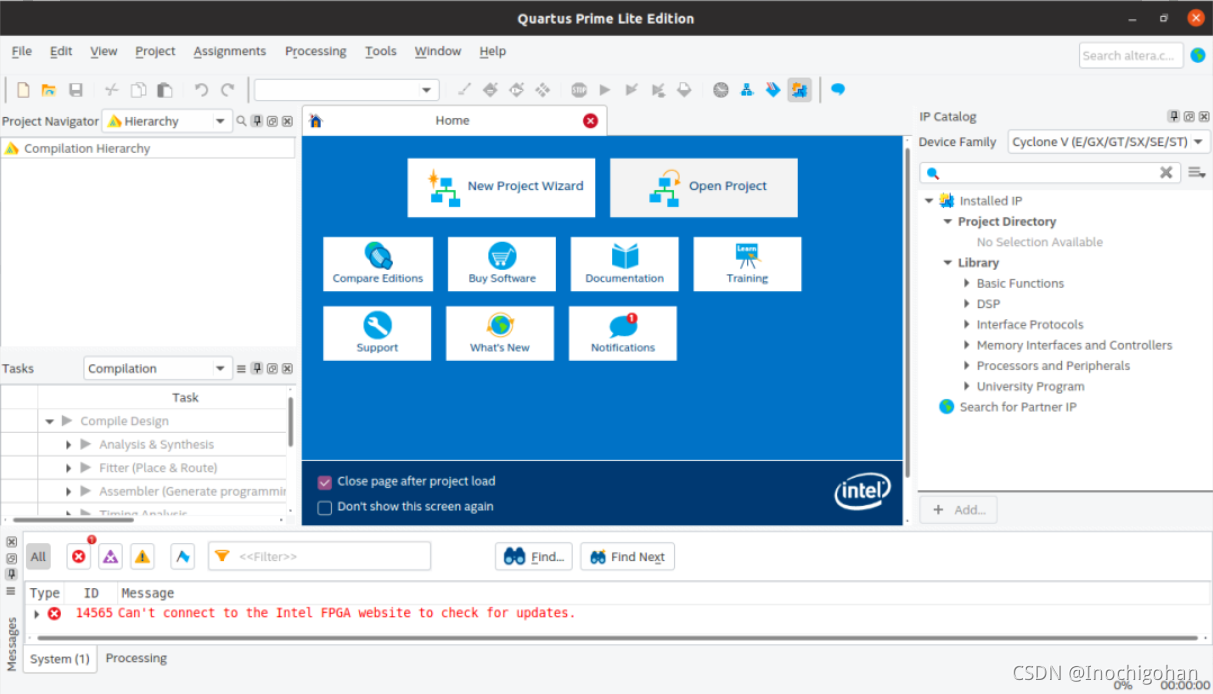Click the undo arrow in toolbar

[x=201, y=90]
